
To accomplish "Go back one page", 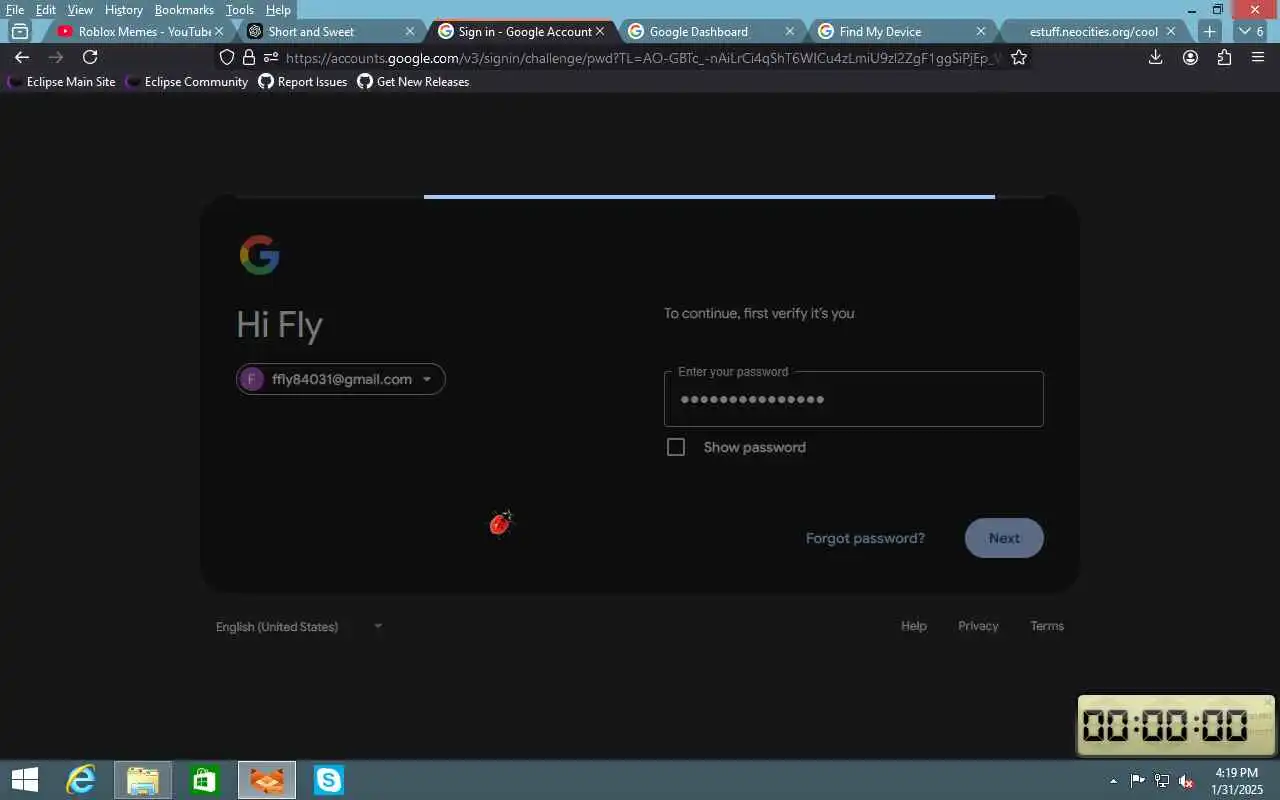I will tap(22, 57).
